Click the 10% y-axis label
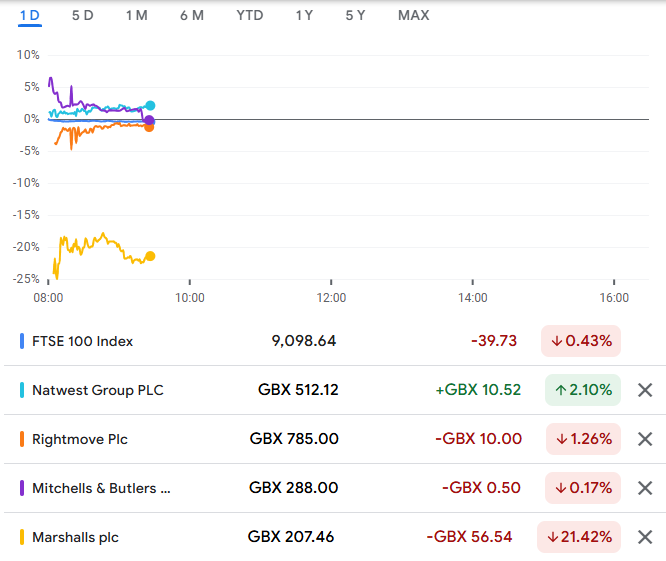 coord(28,55)
